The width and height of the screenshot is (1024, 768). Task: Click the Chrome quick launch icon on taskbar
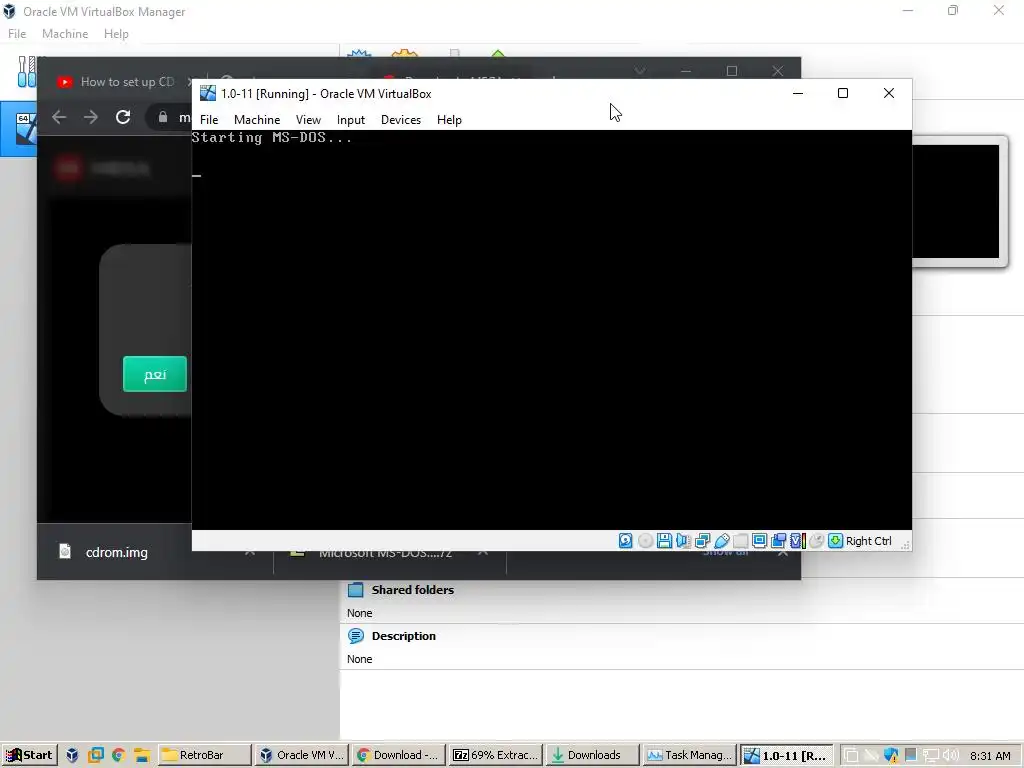coord(118,755)
